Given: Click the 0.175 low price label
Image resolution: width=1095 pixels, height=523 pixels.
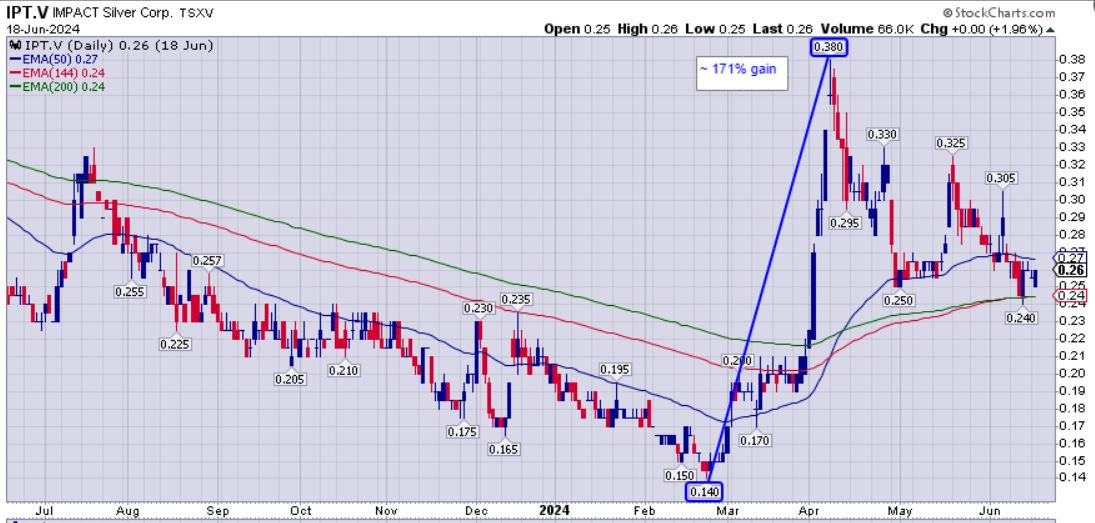Looking at the screenshot, I should (462, 432).
